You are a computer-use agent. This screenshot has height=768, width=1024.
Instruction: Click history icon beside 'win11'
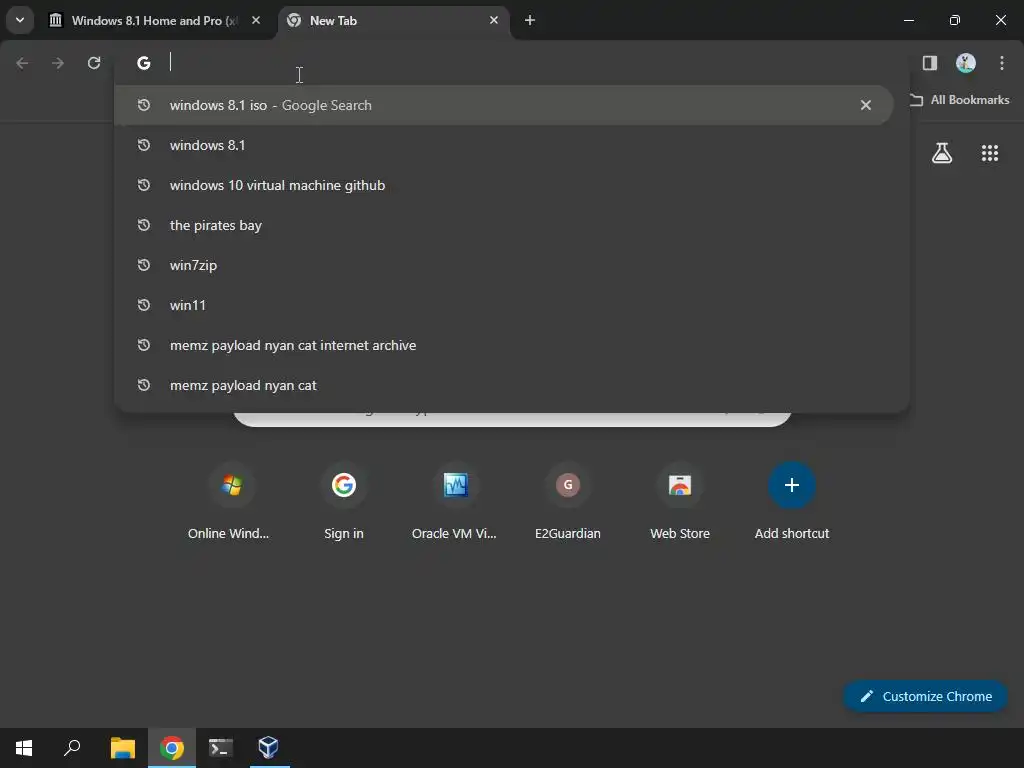144,305
